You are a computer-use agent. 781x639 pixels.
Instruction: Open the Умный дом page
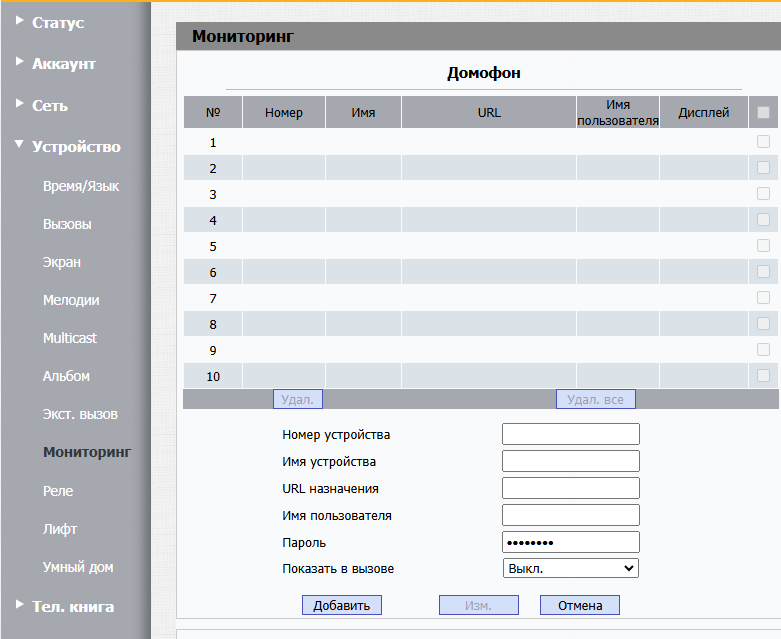78,567
